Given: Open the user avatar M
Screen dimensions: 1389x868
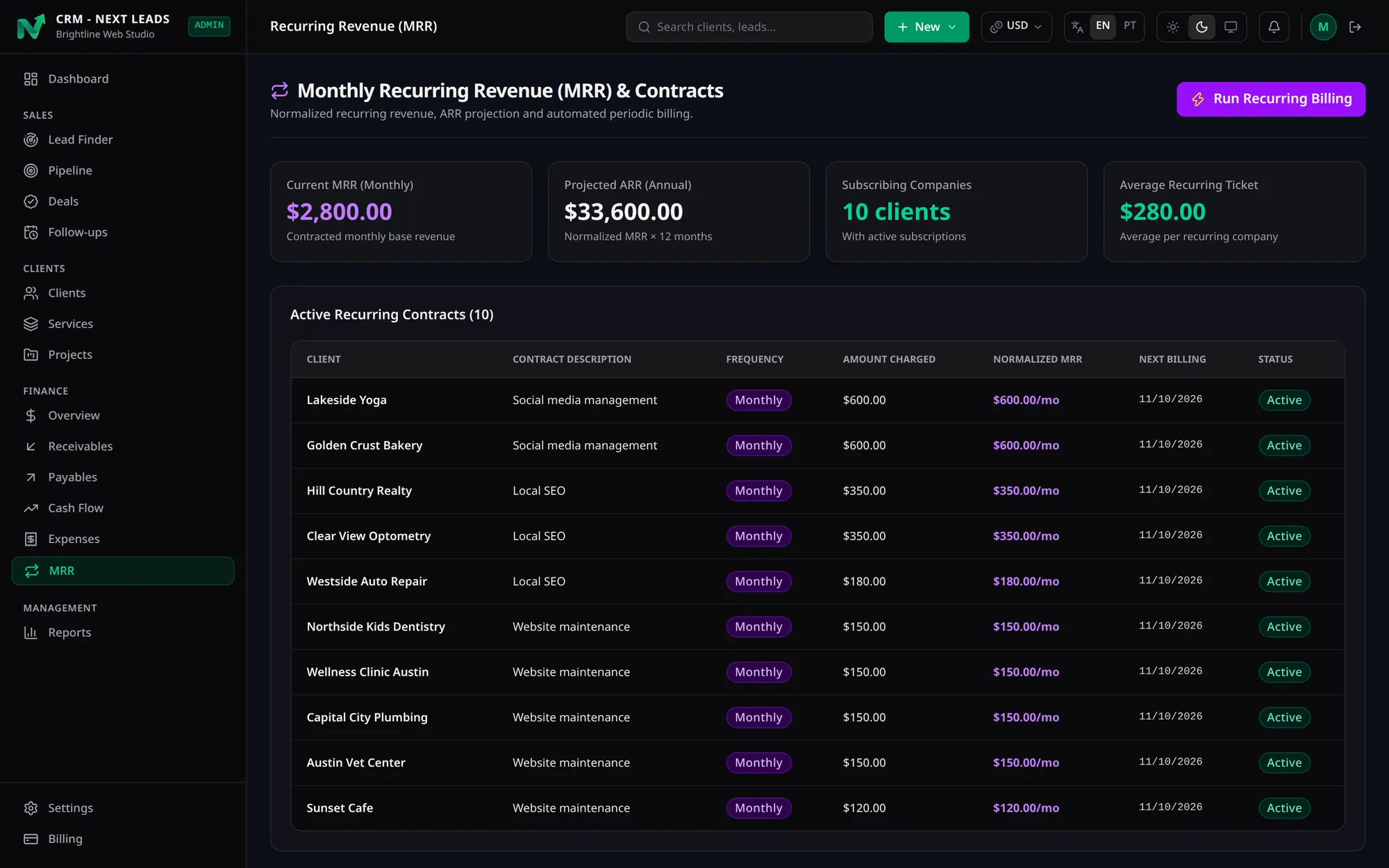Looking at the screenshot, I should click(1323, 26).
